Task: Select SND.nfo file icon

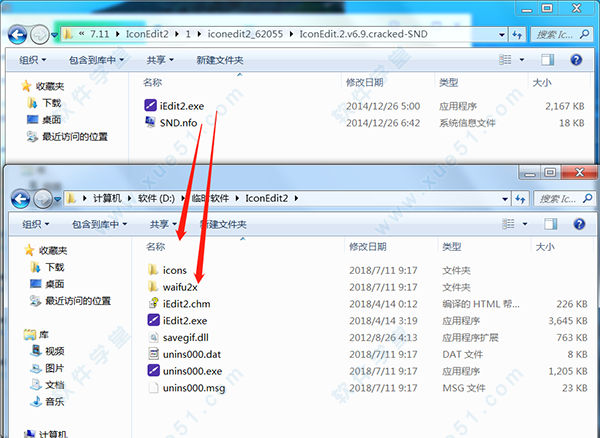Action: click(x=150, y=122)
